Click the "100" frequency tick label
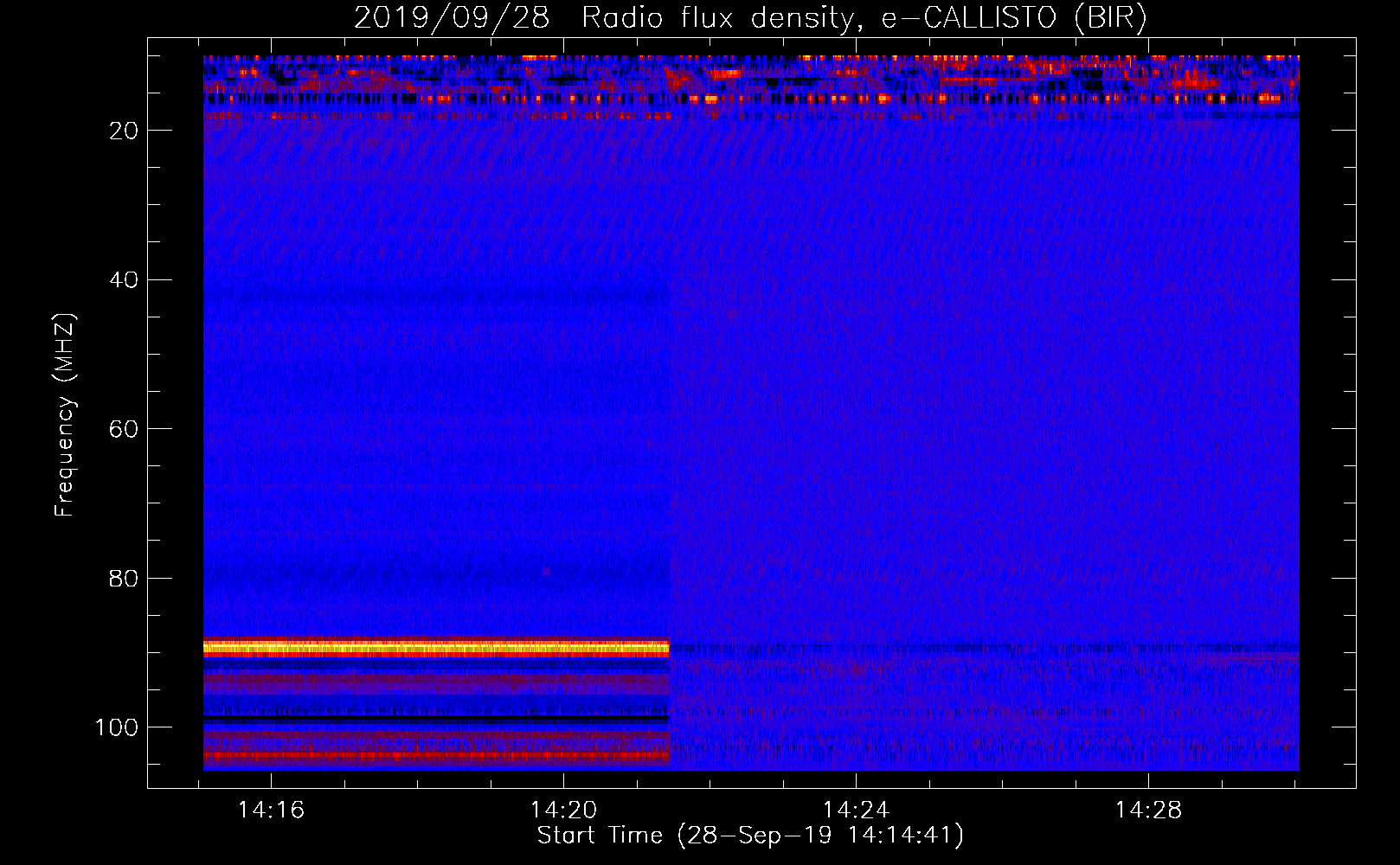This screenshot has height=865, width=1400. point(117,727)
